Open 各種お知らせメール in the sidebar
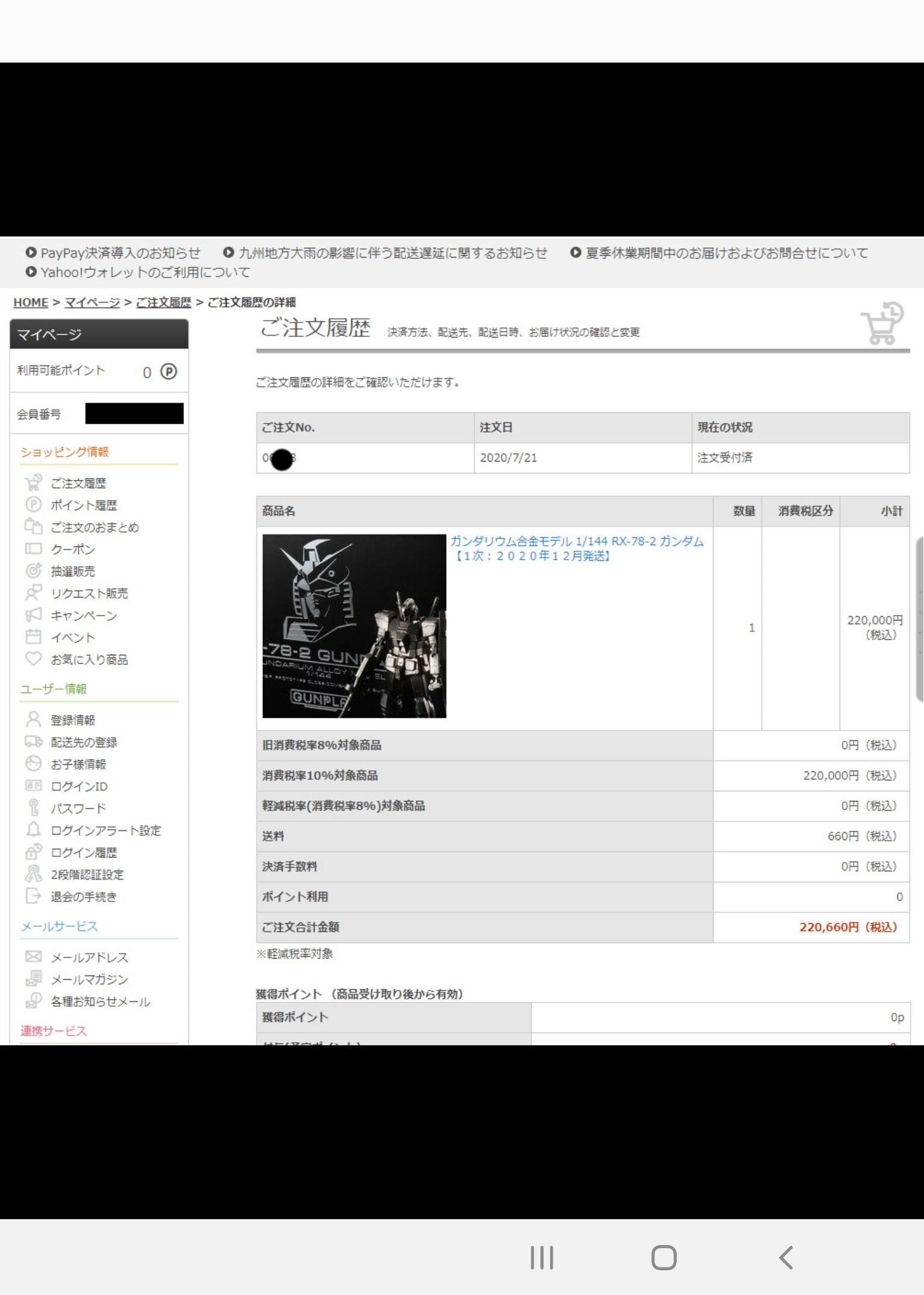Image resolution: width=924 pixels, height=1295 pixels. pos(100,1001)
